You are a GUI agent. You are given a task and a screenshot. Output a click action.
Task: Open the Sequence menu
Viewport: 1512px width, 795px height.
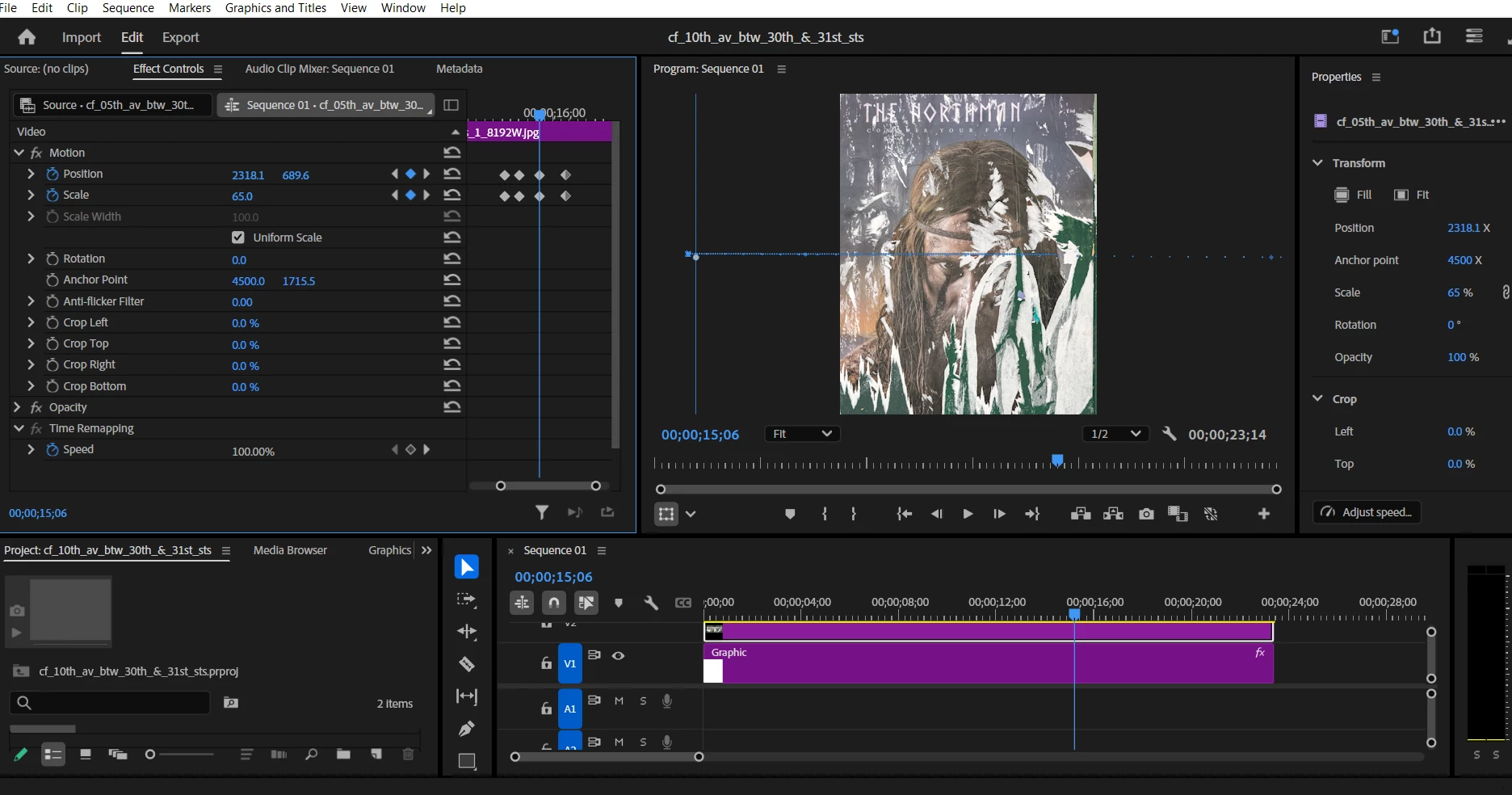(x=128, y=8)
